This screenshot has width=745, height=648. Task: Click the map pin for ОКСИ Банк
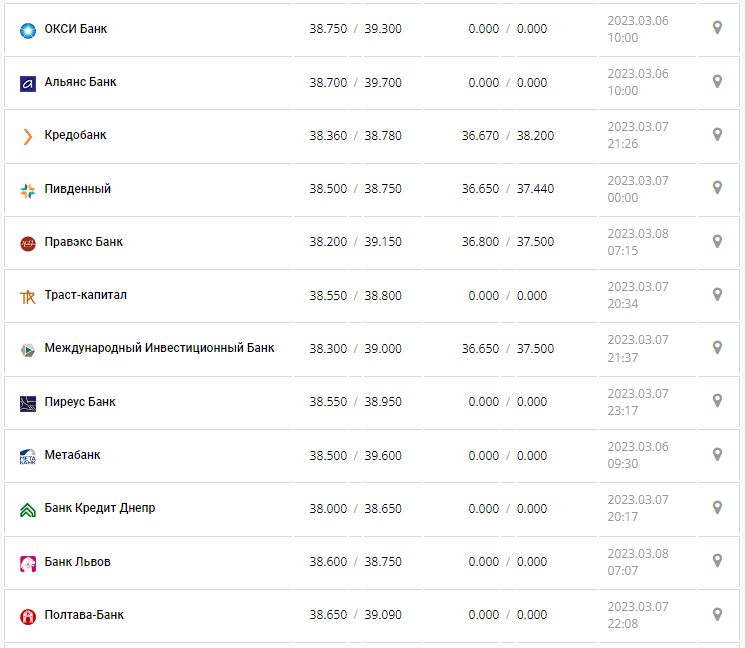(x=717, y=28)
